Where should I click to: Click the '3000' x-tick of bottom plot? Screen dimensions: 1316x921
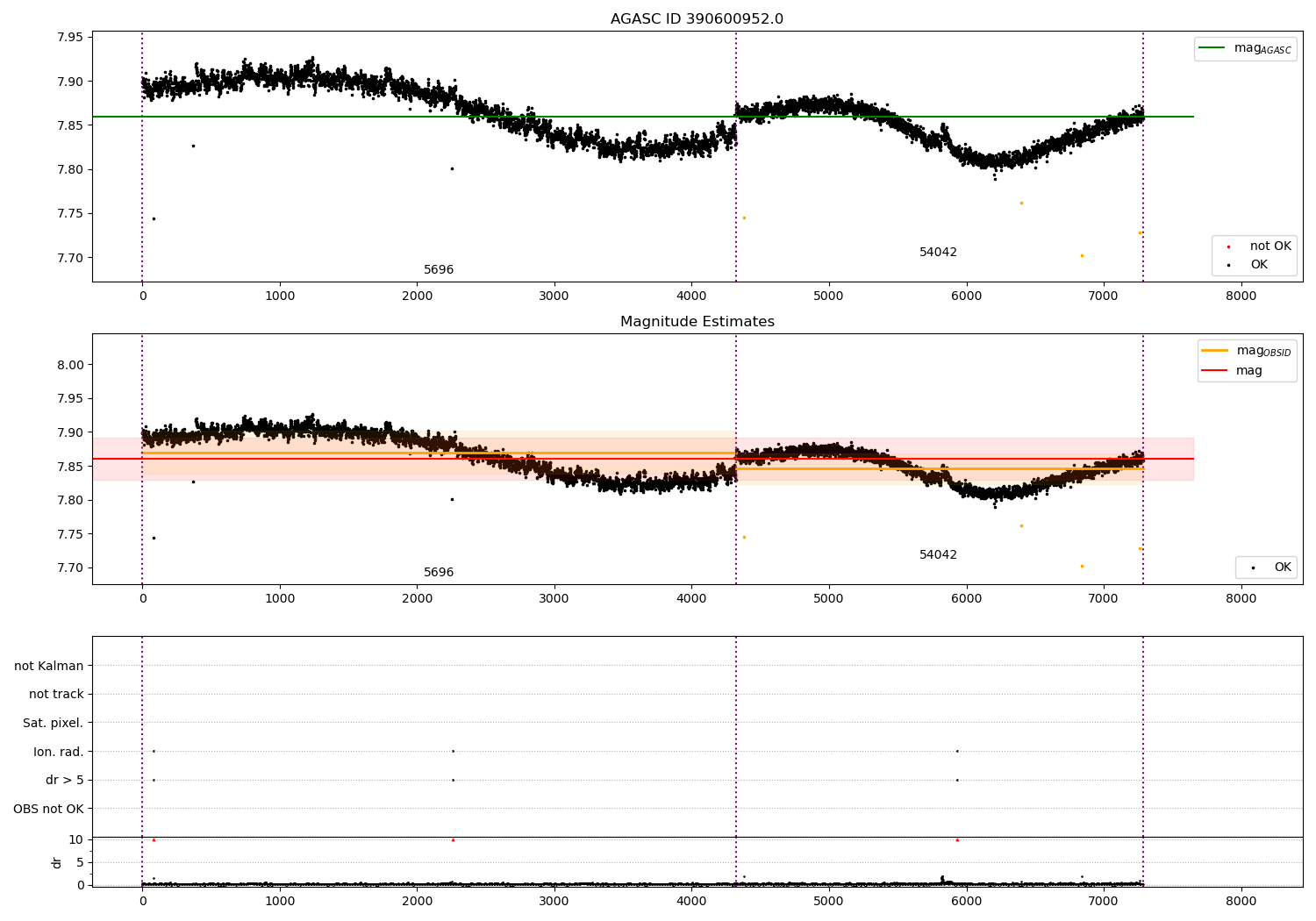[x=554, y=902]
